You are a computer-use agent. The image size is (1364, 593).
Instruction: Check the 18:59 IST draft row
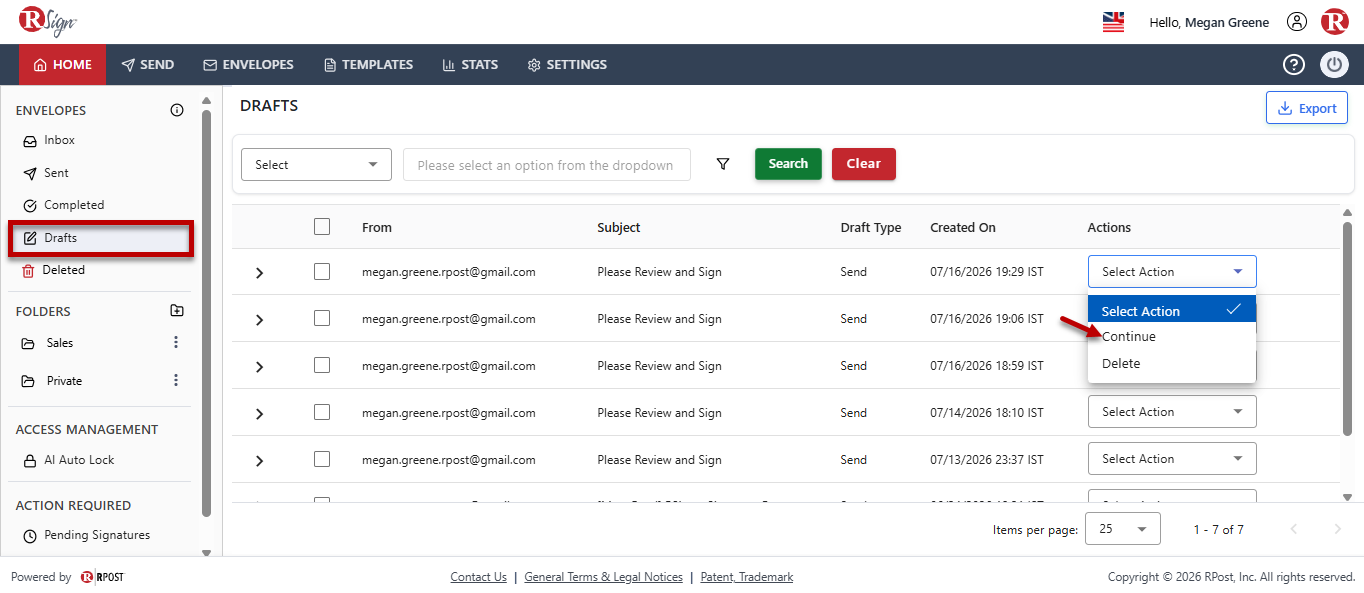click(322, 365)
